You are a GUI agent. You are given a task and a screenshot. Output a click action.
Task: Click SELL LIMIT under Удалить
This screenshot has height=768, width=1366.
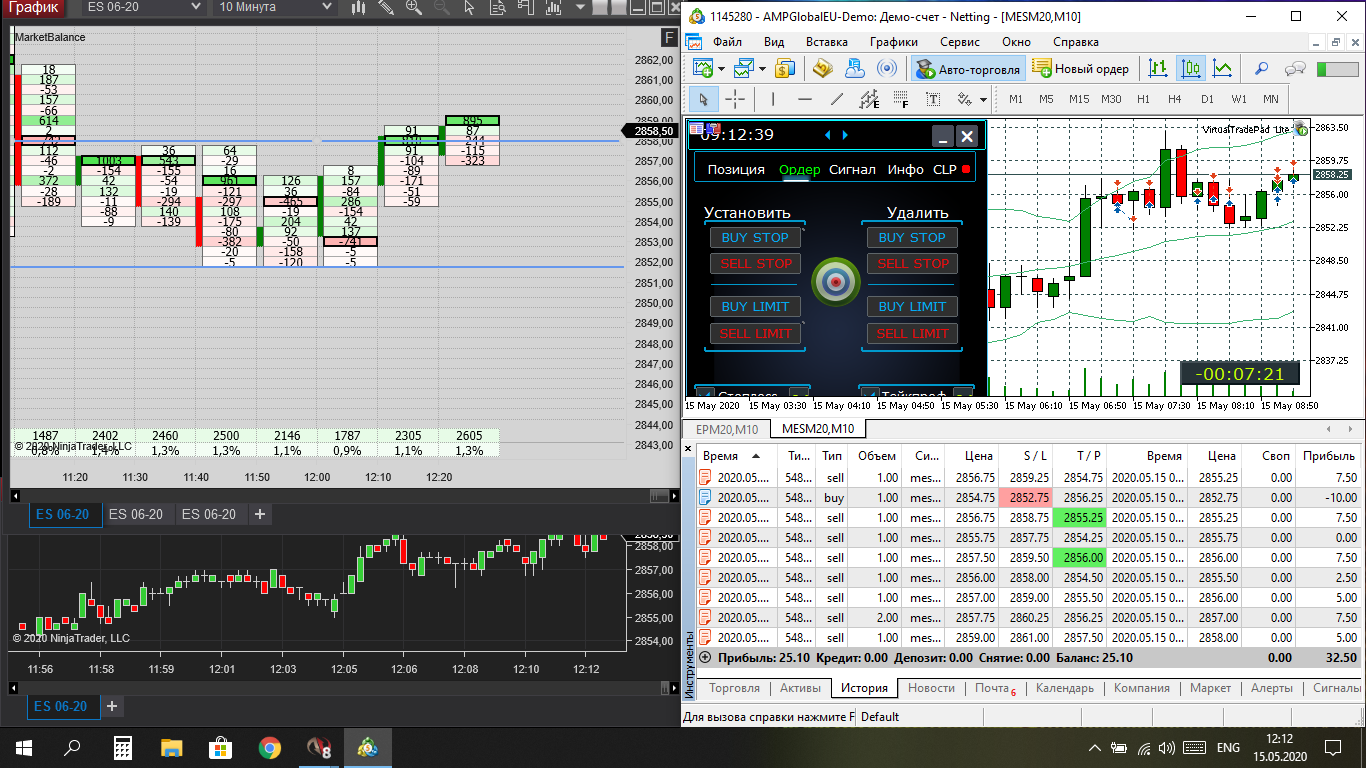pos(912,334)
